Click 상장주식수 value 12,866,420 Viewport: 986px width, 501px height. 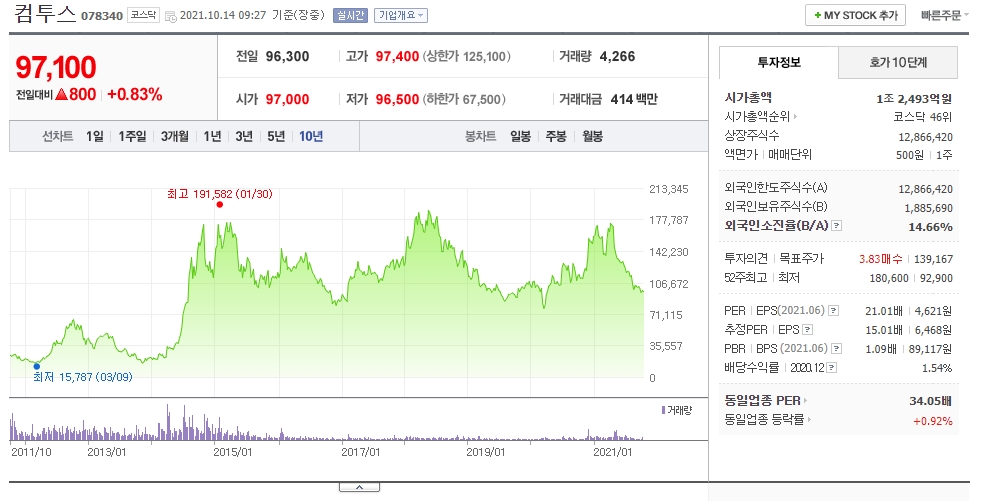pyautogui.click(x=926, y=137)
